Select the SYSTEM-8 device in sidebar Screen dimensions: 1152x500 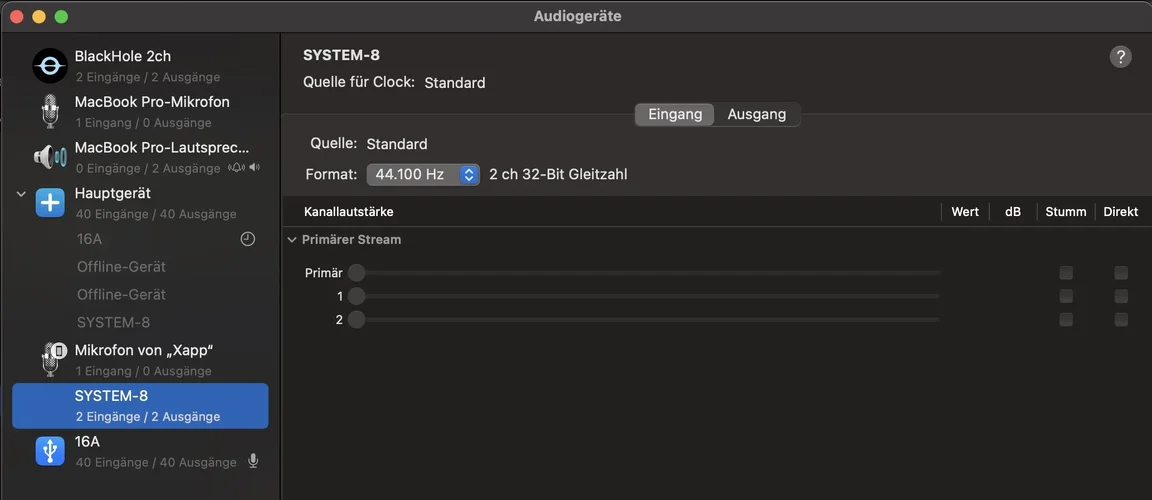pyautogui.click(x=140, y=405)
